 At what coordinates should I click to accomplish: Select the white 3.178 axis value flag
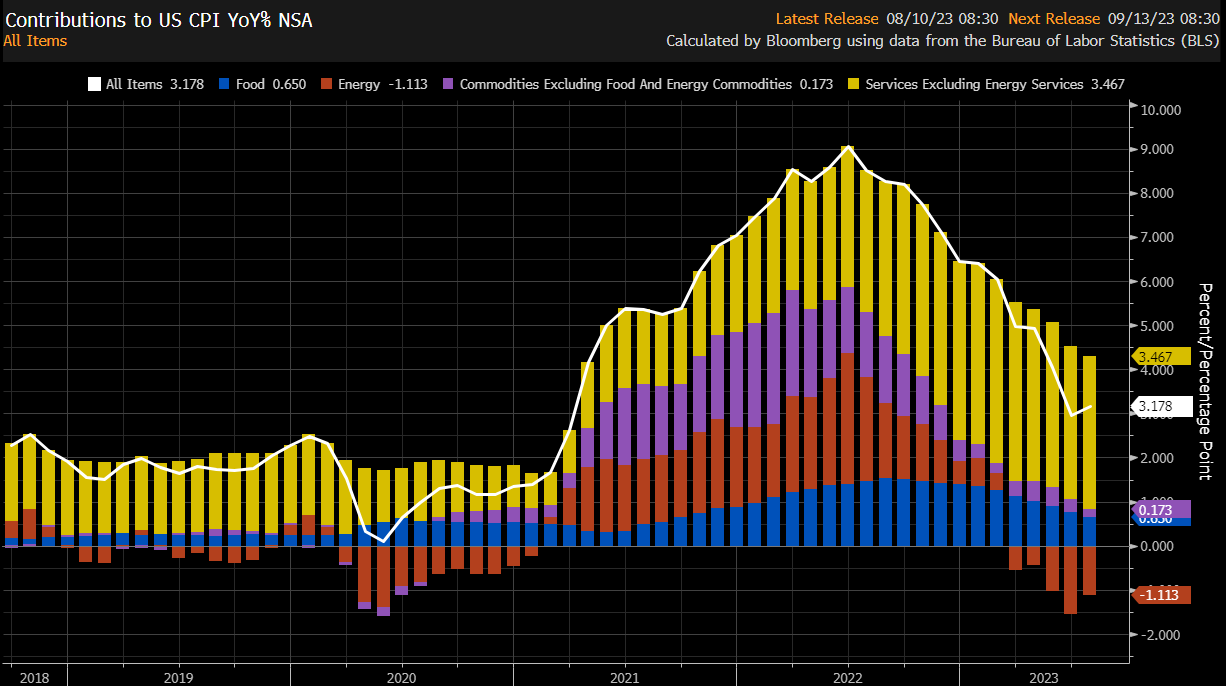[1163, 406]
